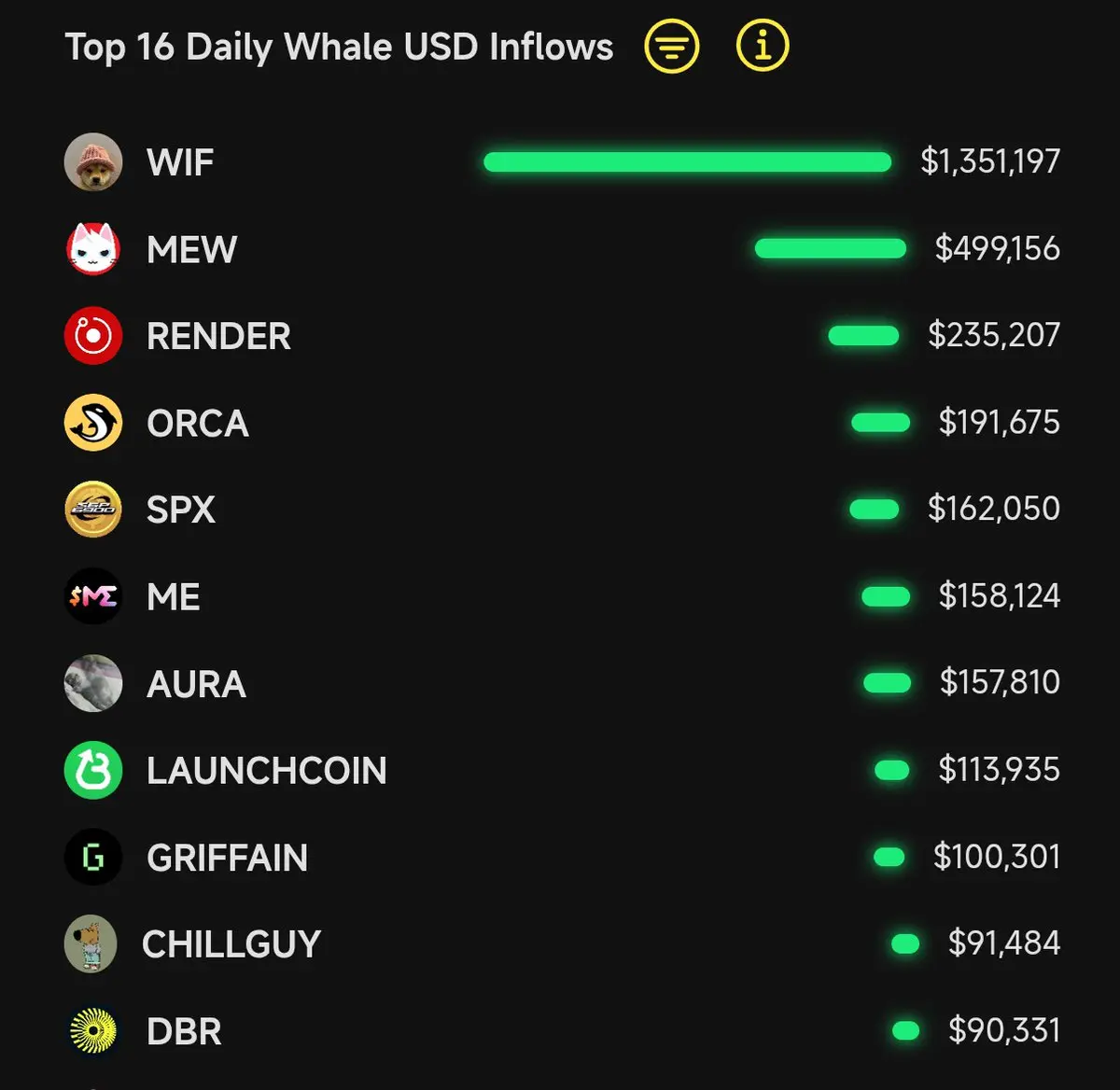
Task: Open the yellow filter icon
Action: click(x=671, y=46)
